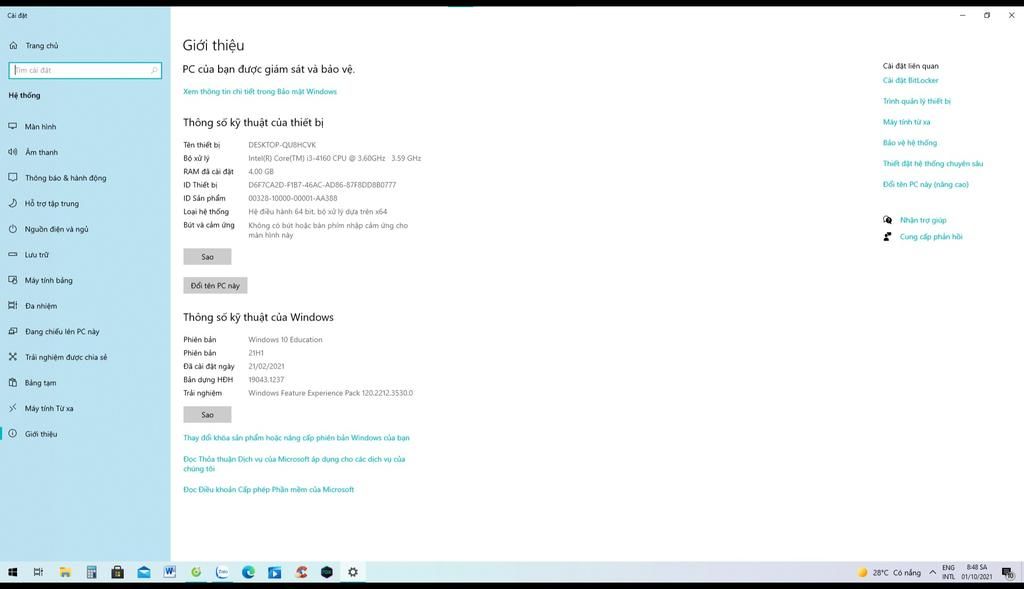Screen dimensions: 1024x589
Task: Open Trình quản lý thiết bị link
Action: pyautogui.click(x=917, y=101)
